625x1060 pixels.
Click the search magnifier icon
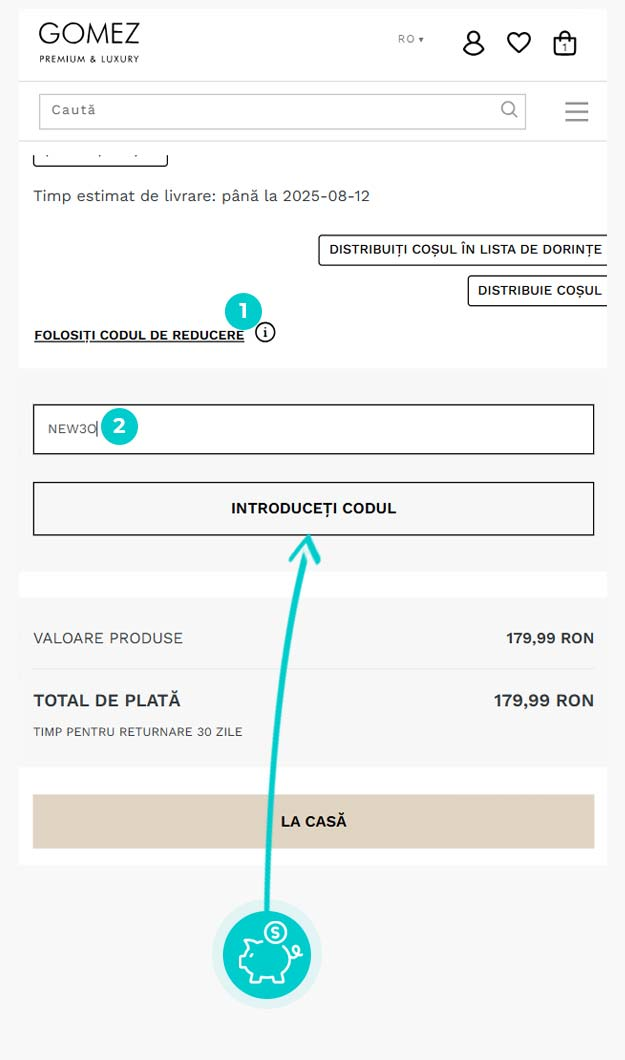coord(509,110)
